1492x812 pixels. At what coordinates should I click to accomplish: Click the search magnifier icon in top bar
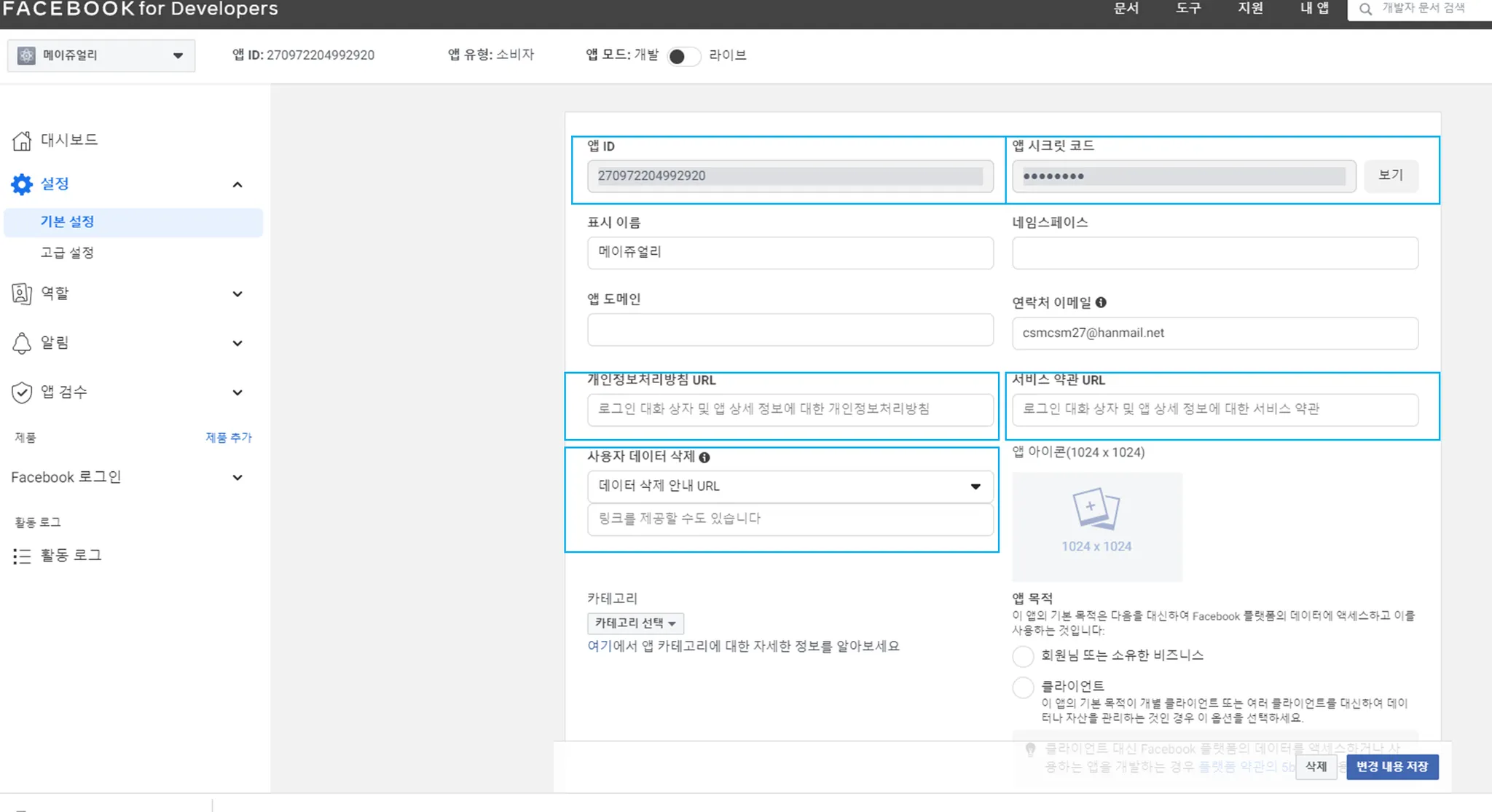pos(1365,9)
